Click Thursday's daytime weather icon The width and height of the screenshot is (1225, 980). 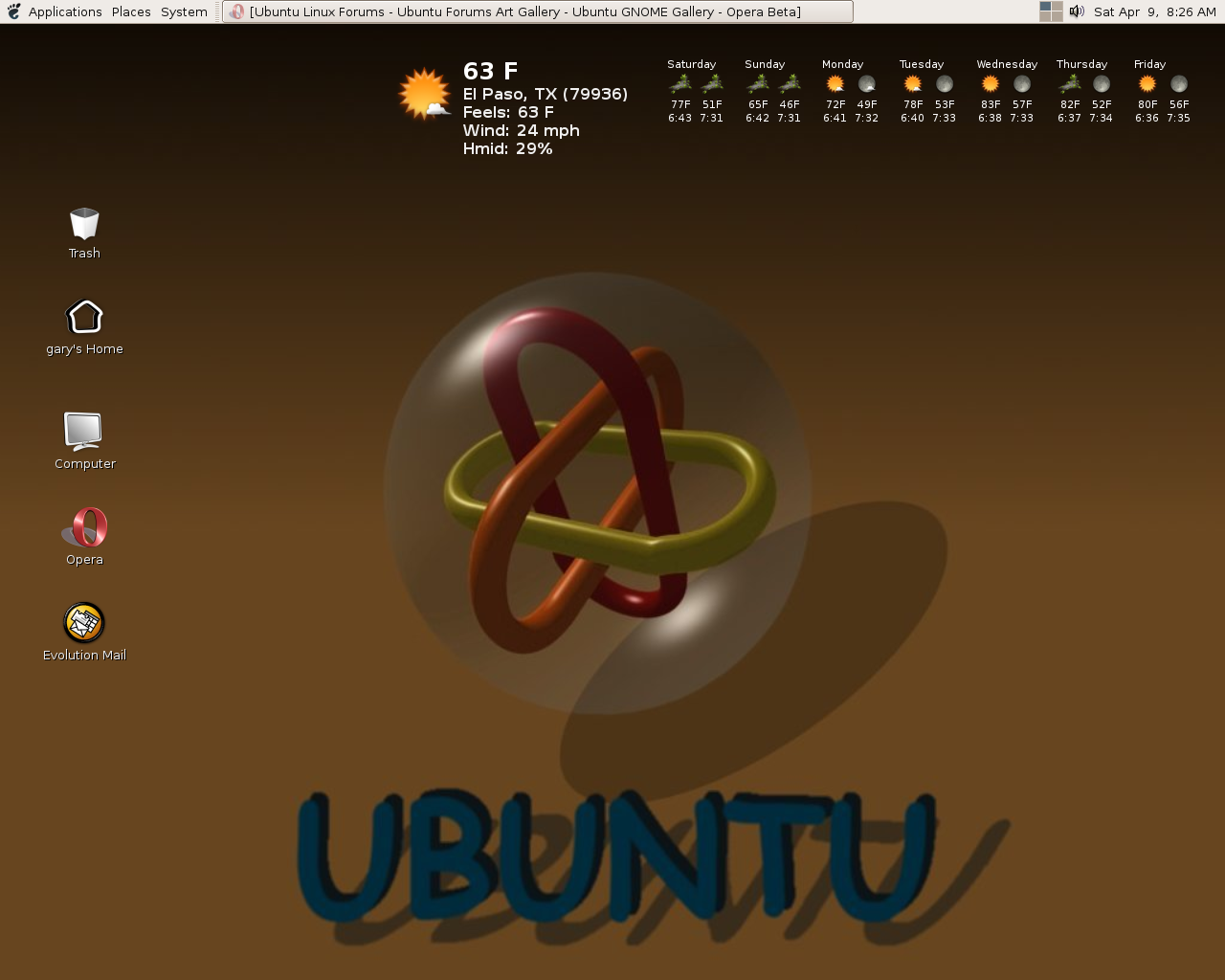pos(1070,84)
